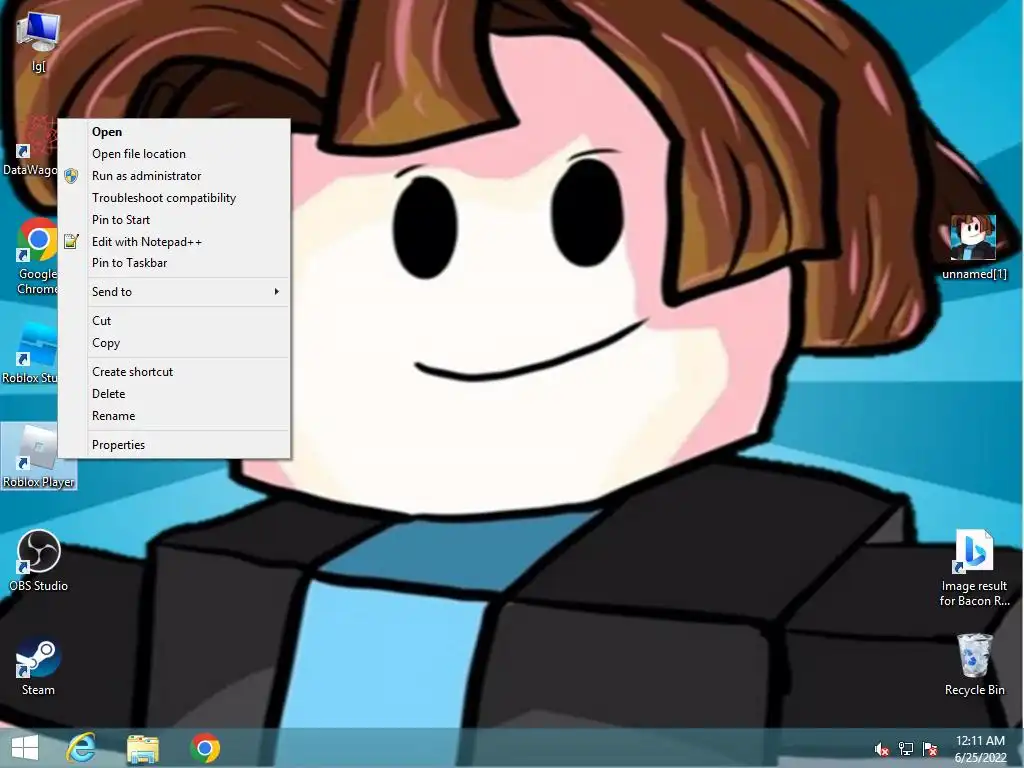Viewport: 1024px width, 768px height.
Task: Choose Create shortcut
Action: tap(174, 372)
